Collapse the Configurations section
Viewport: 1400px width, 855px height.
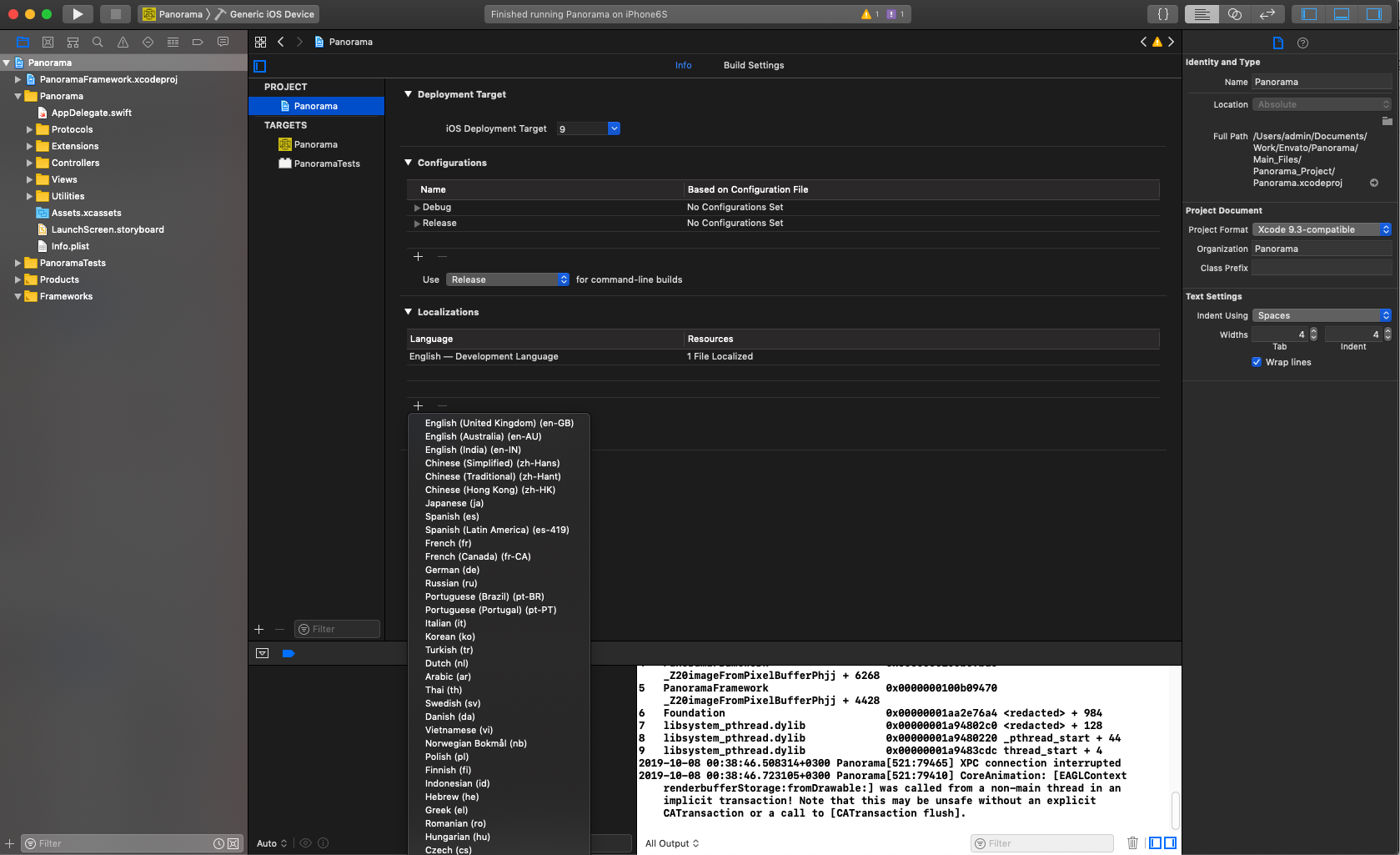tap(409, 163)
